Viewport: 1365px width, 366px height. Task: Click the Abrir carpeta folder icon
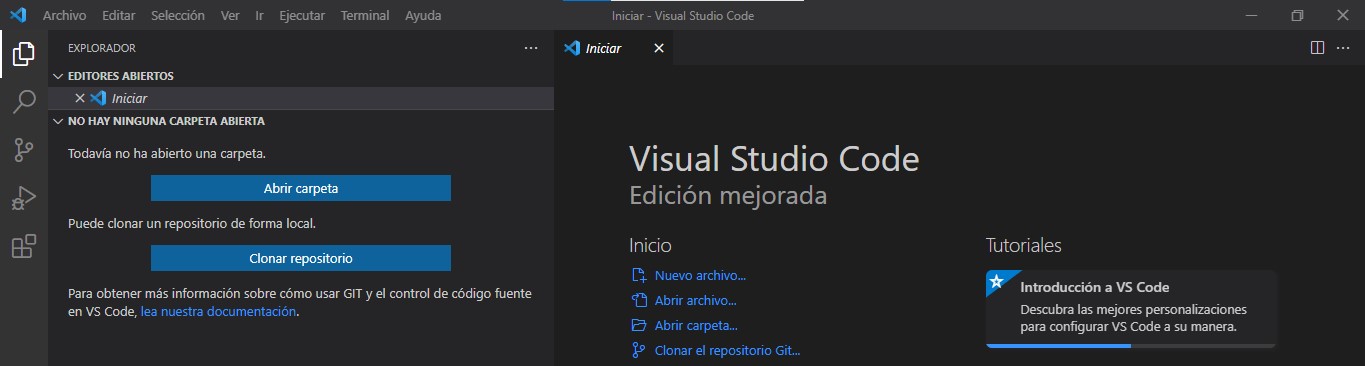[639, 325]
